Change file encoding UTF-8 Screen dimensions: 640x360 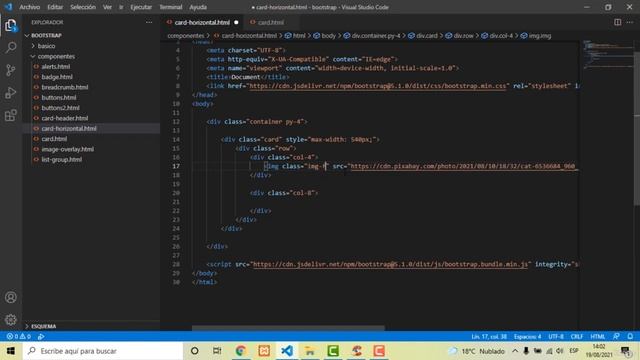click(x=556, y=336)
